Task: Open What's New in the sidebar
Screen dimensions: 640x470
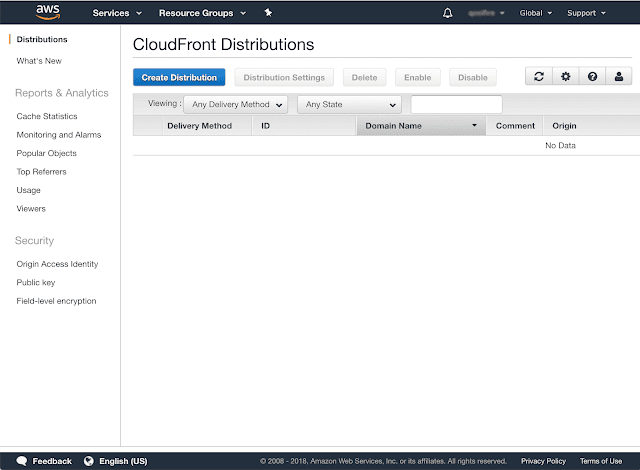Action: coord(39,61)
